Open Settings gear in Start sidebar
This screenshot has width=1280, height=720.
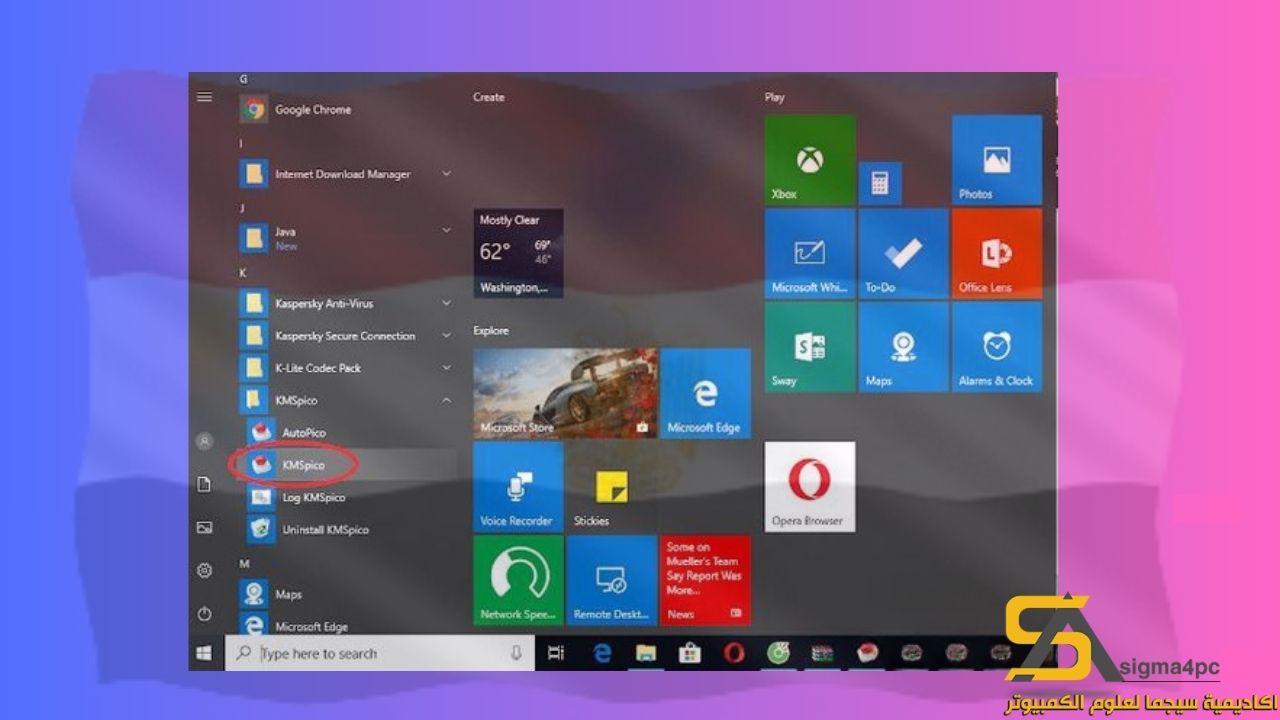(205, 570)
